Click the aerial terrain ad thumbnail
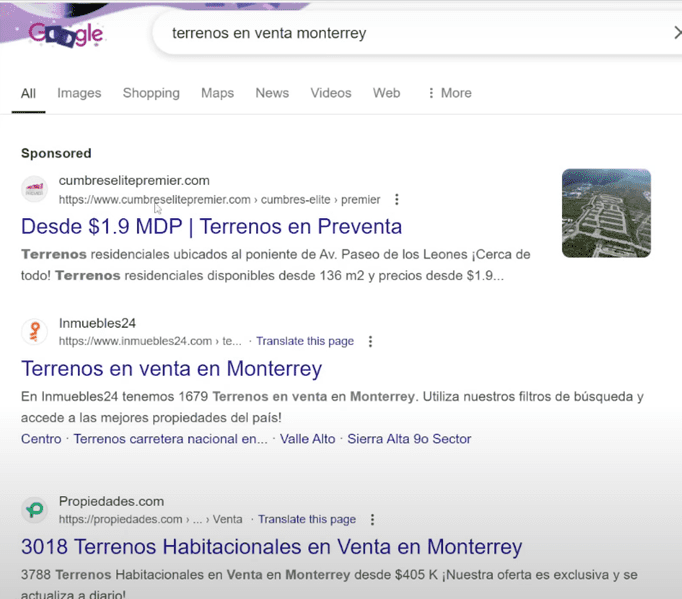The height and width of the screenshot is (599, 682). click(606, 213)
